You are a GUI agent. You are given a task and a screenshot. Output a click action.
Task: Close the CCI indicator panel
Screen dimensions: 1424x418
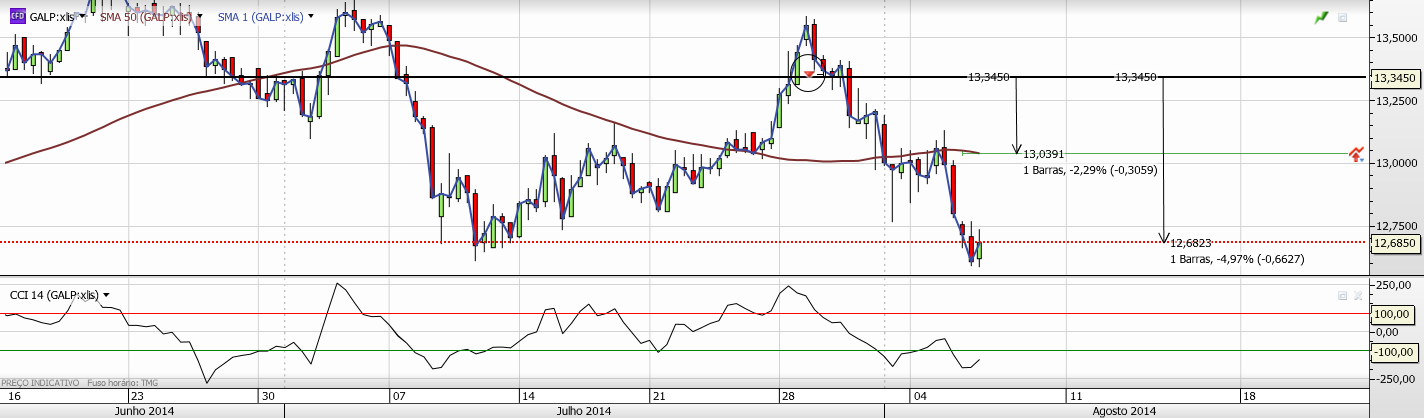coord(1357,296)
